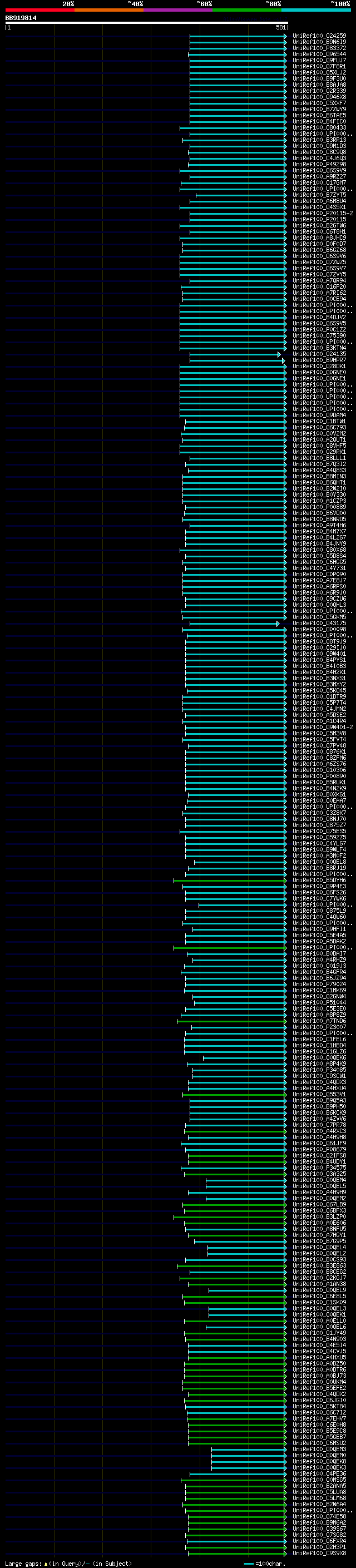Screen dimensions: 356x1568
Task: Select the UniRef100_Q4E5I4 label
Action: [x=319, y=1345]
